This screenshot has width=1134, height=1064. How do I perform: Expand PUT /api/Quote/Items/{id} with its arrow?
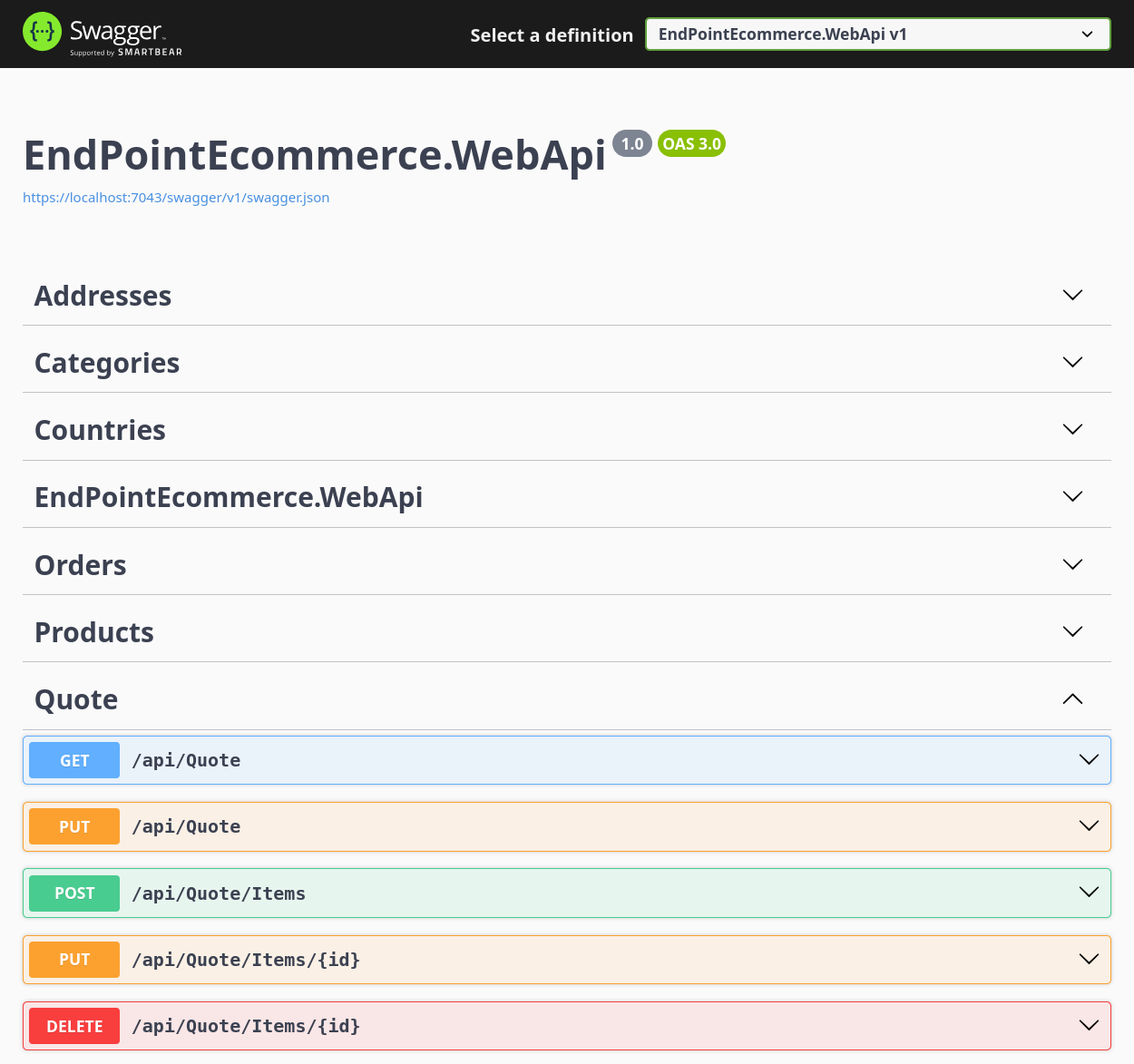pos(1089,959)
